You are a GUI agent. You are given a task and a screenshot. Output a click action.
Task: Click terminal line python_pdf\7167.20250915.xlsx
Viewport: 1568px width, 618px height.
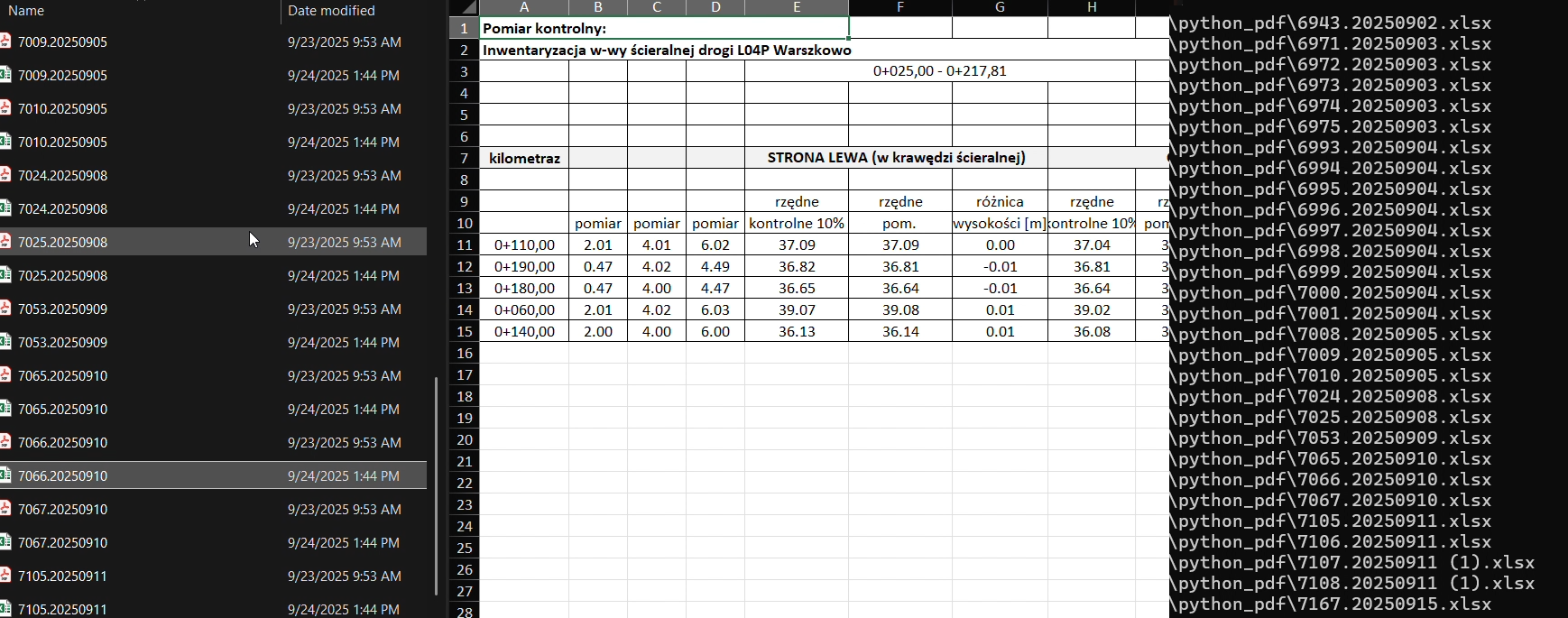click(1331, 604)
